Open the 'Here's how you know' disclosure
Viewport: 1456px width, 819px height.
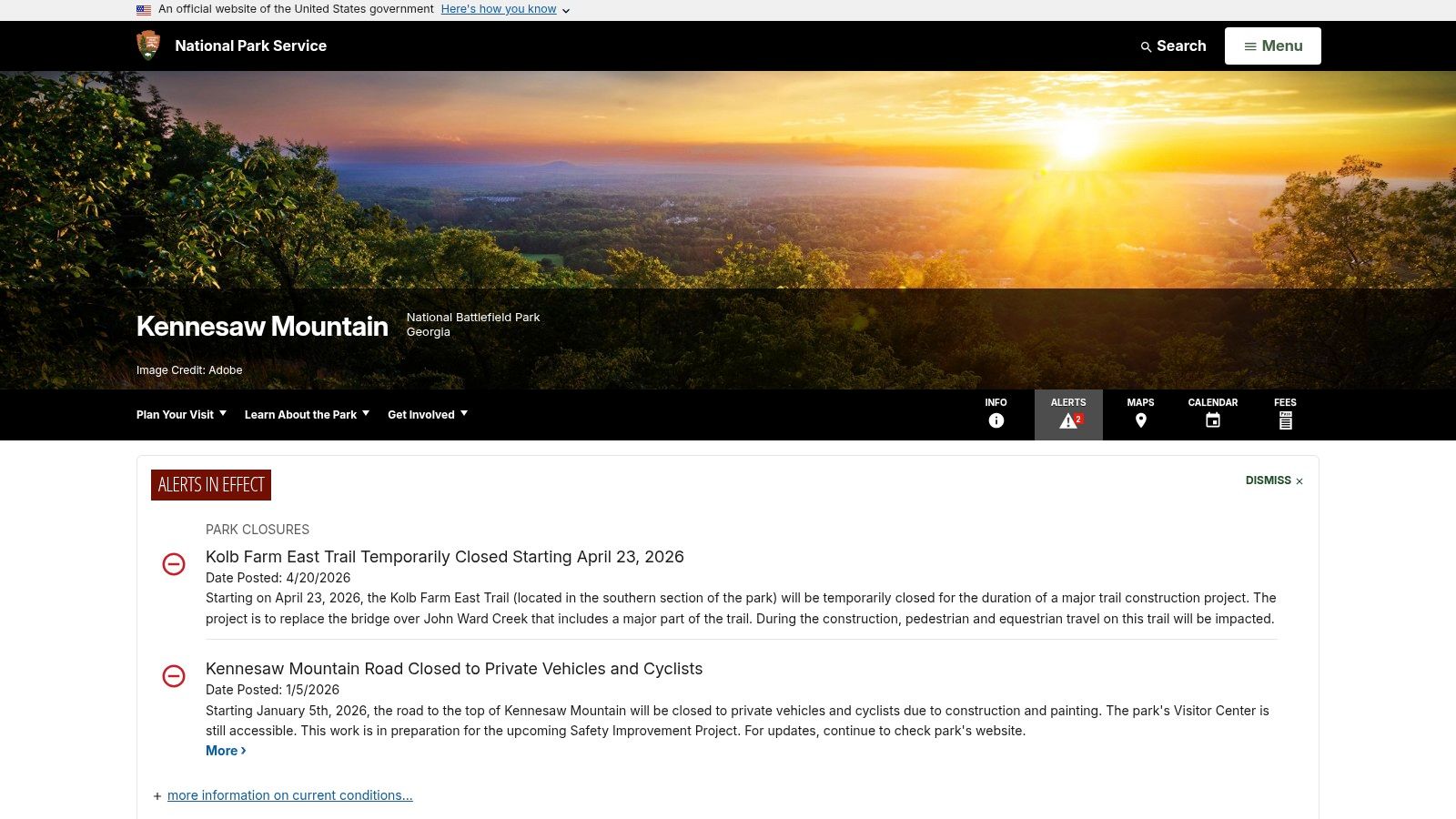499,9
